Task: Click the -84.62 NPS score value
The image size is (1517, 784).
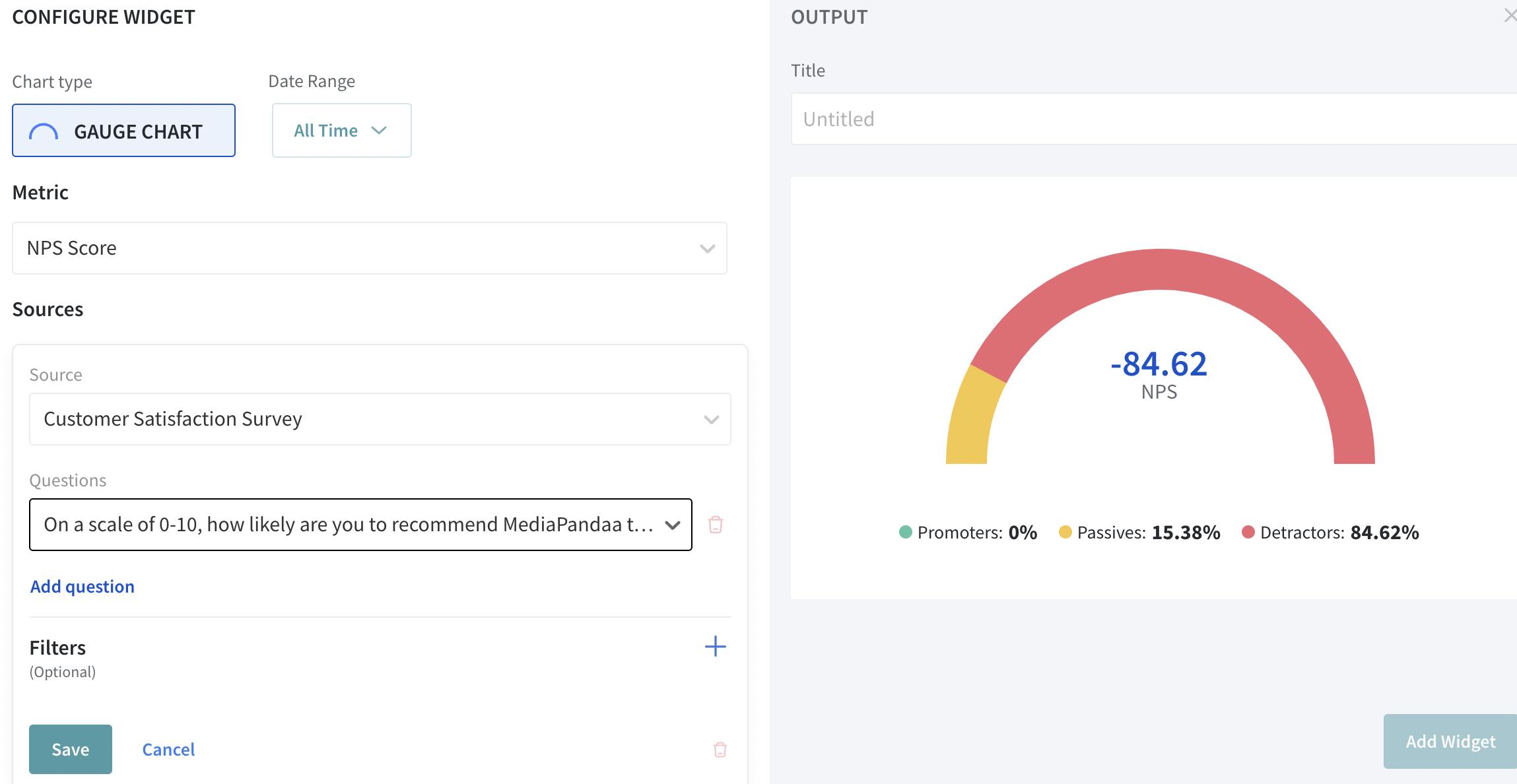Action: pyautogui.click(x=1159, y=364)
